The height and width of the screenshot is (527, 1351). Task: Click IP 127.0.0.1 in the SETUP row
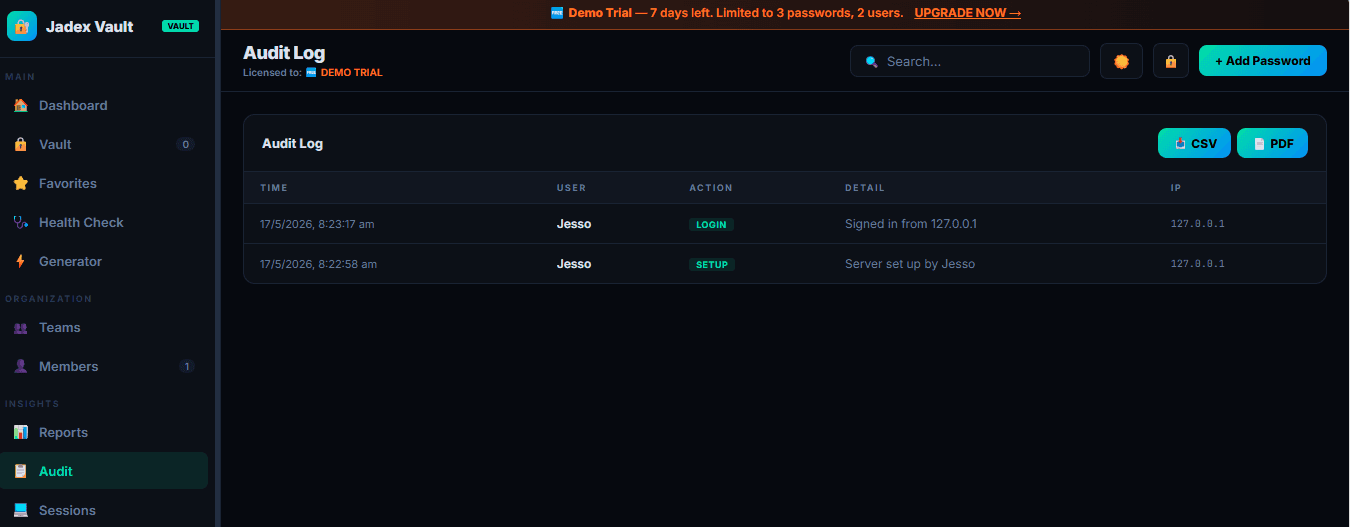coord(1197,264)
